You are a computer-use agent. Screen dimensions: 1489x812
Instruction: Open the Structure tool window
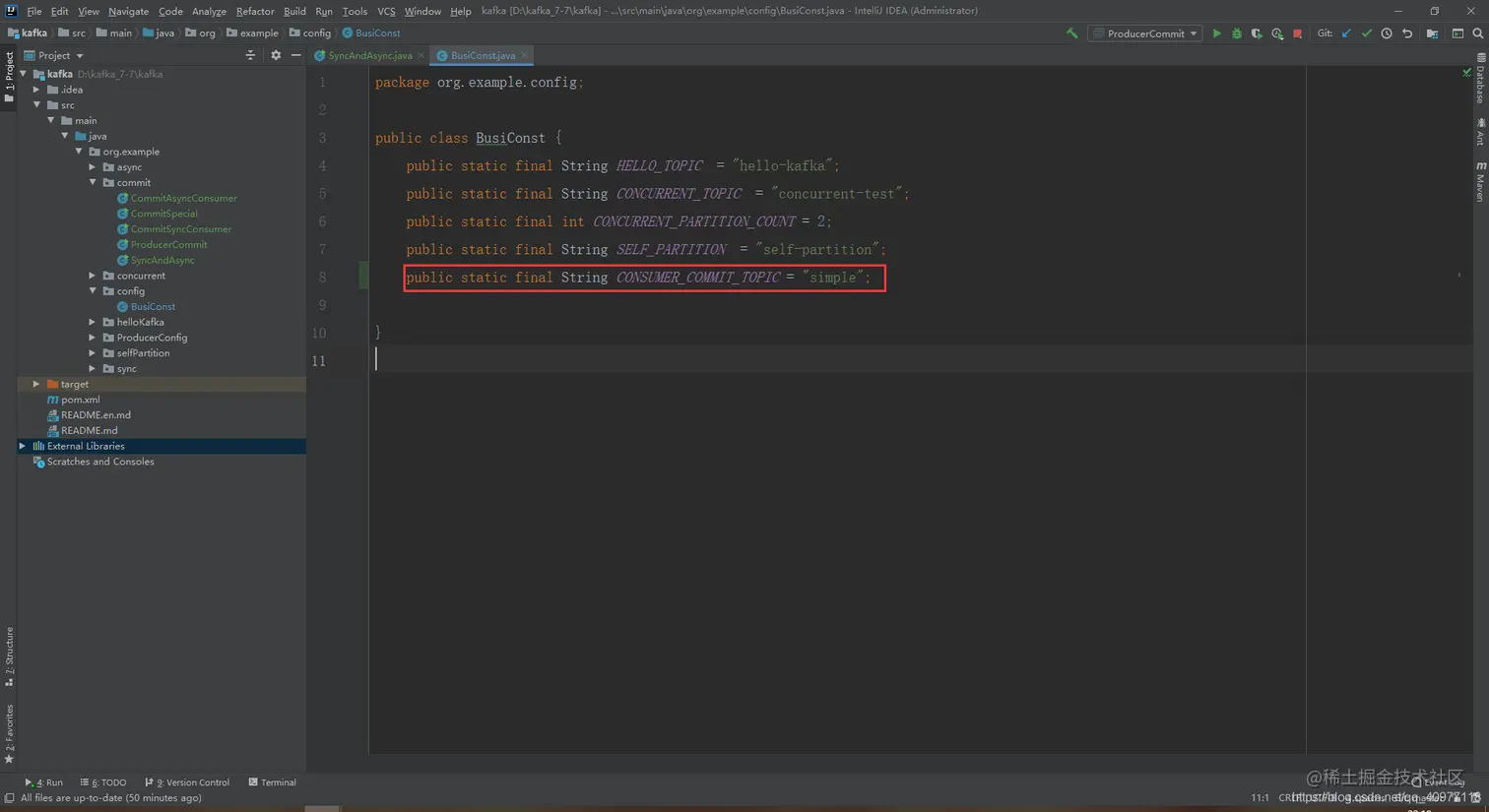(x=9, y=657)
